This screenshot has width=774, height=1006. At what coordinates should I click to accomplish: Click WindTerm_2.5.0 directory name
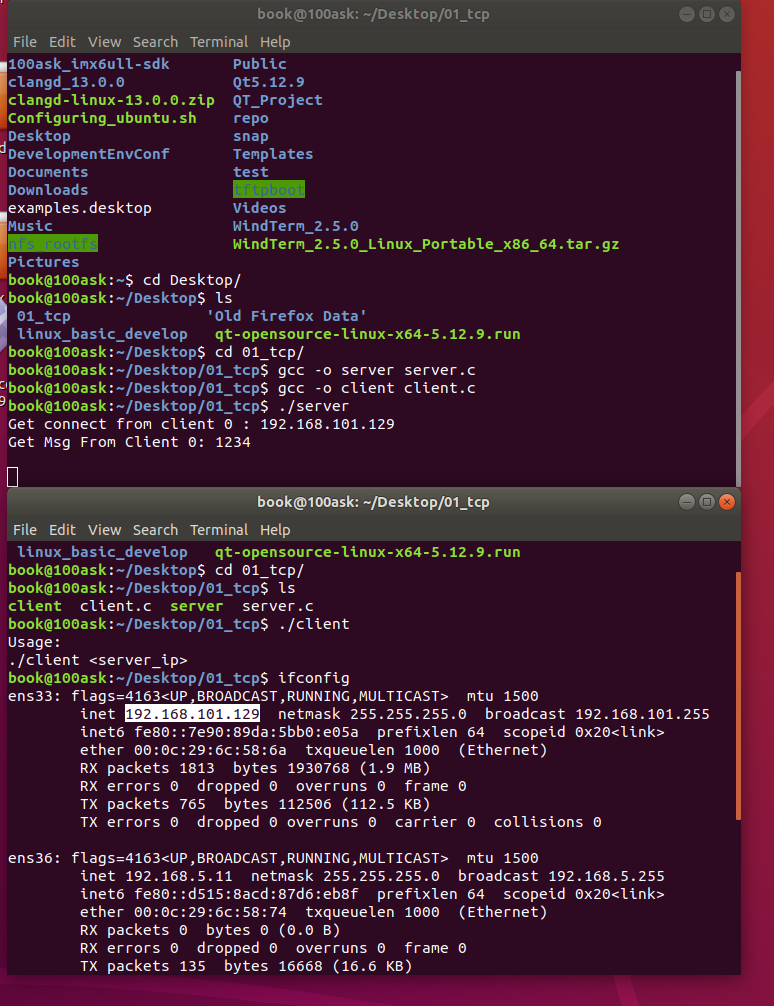click(296, 226)
